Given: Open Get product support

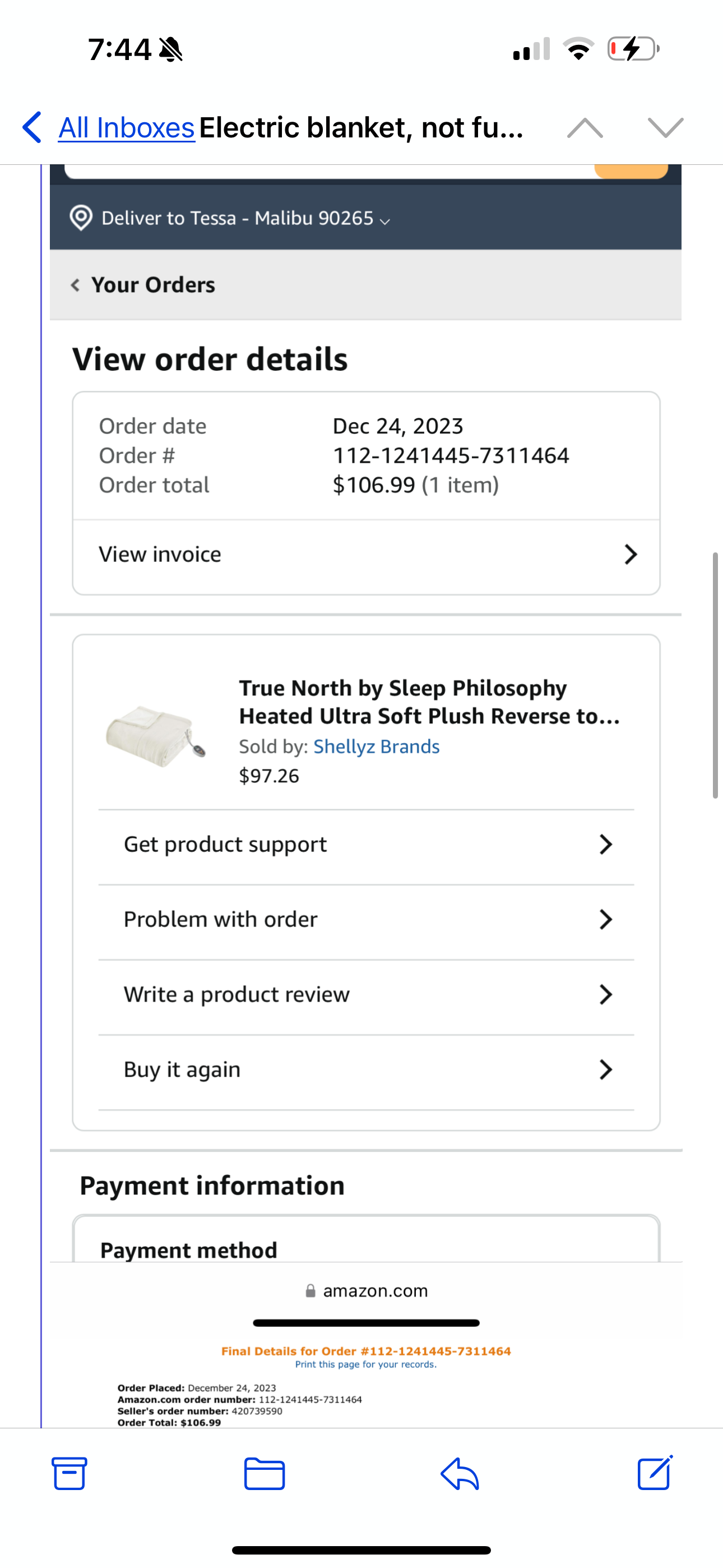Looking at the screenshot, I should (x=367, y=844).
